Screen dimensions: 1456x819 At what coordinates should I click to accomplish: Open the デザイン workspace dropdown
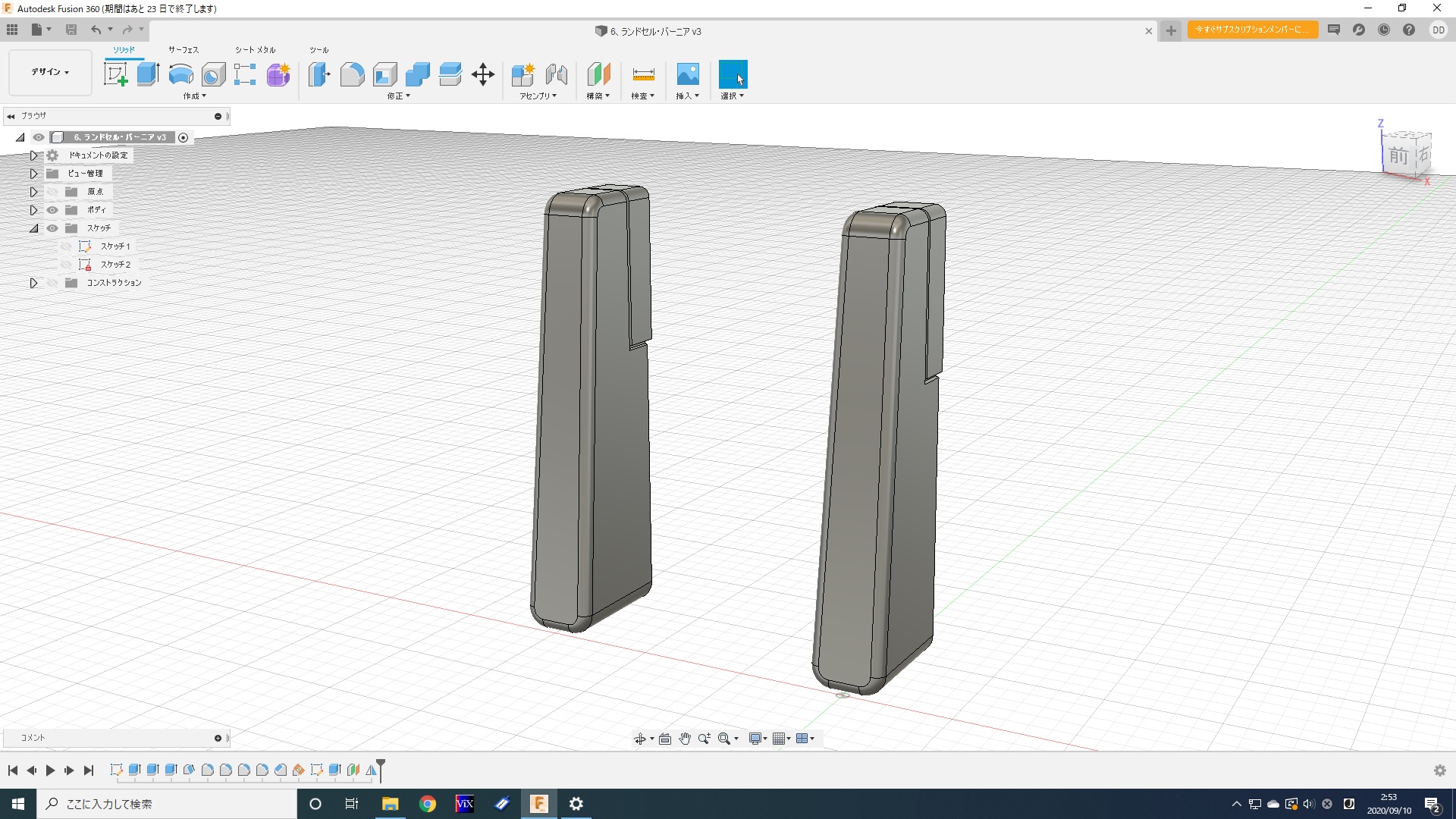click(50, 72)
